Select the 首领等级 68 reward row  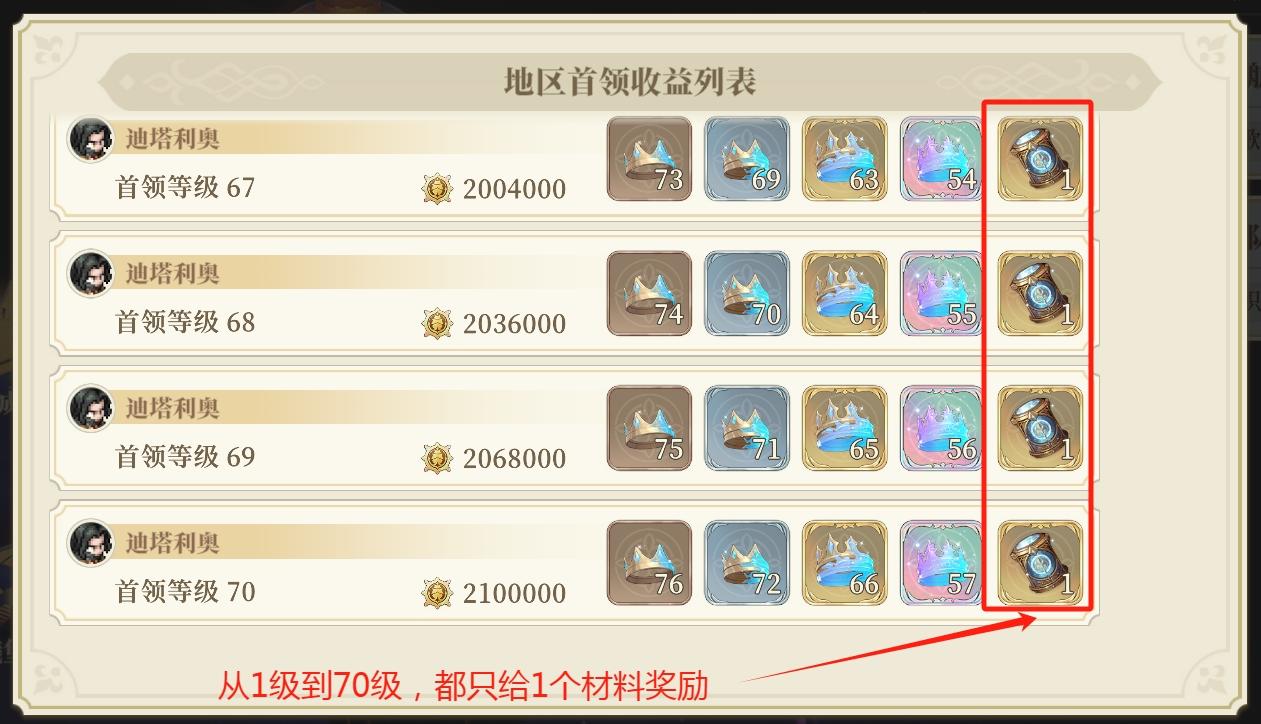(x=575, y=293)
